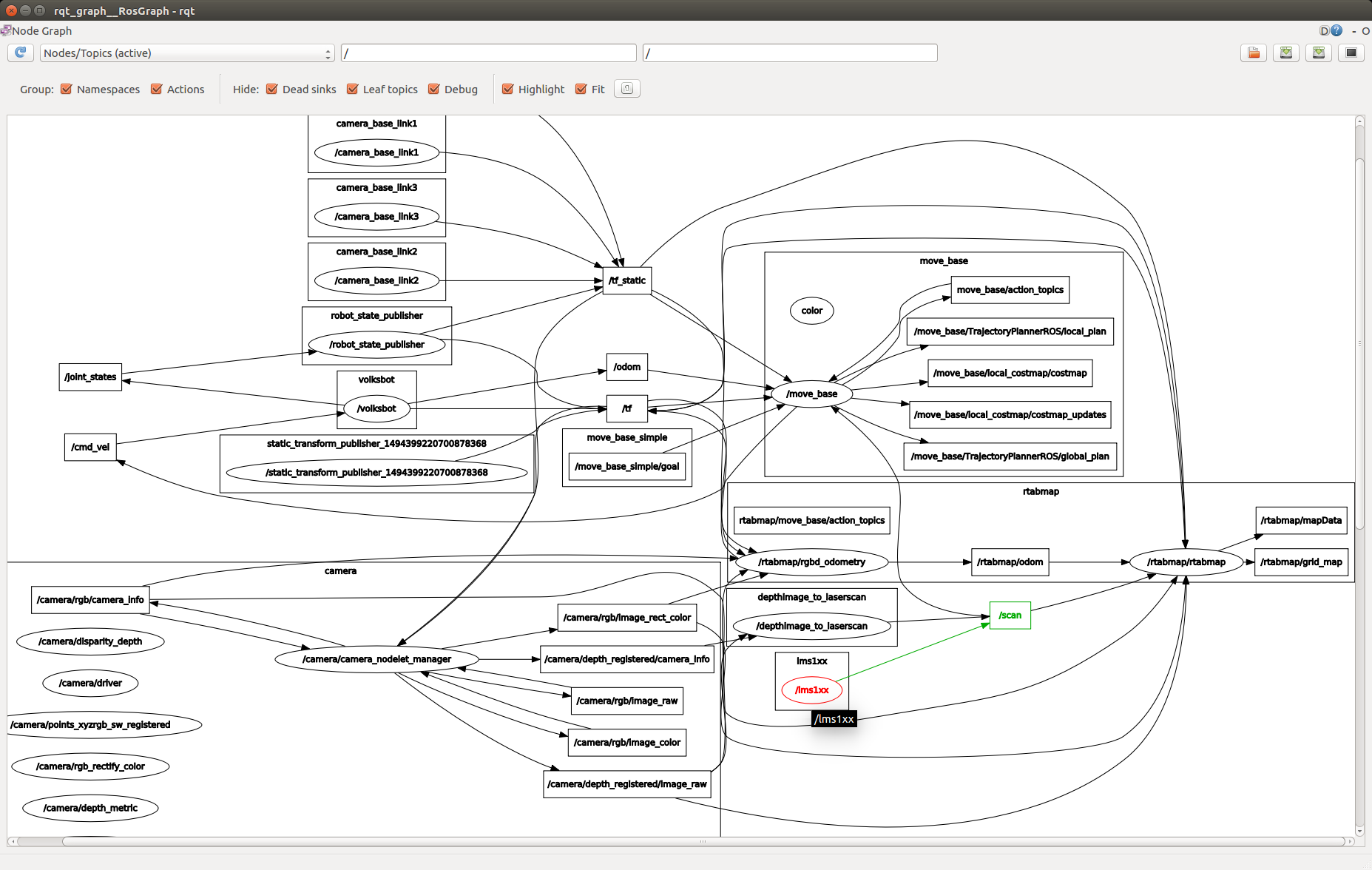Click the right green-arrow save icon
The image size is (1372, 870).
[x=1319, y=53]
